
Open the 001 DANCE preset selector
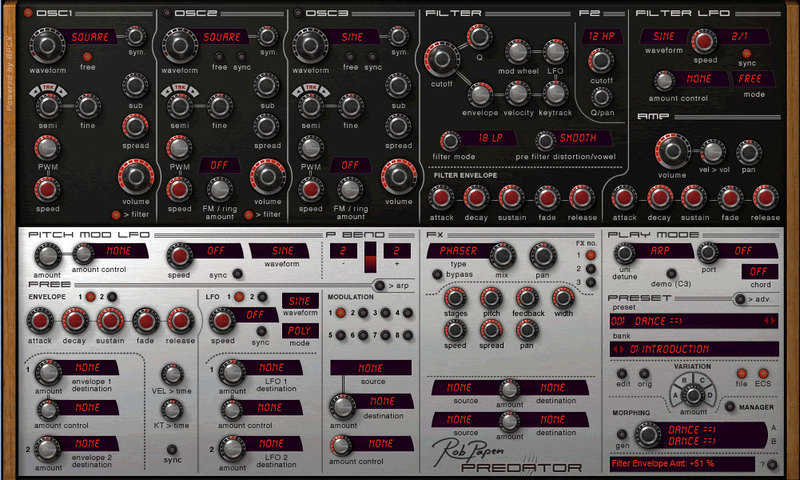tap(694, 321)
